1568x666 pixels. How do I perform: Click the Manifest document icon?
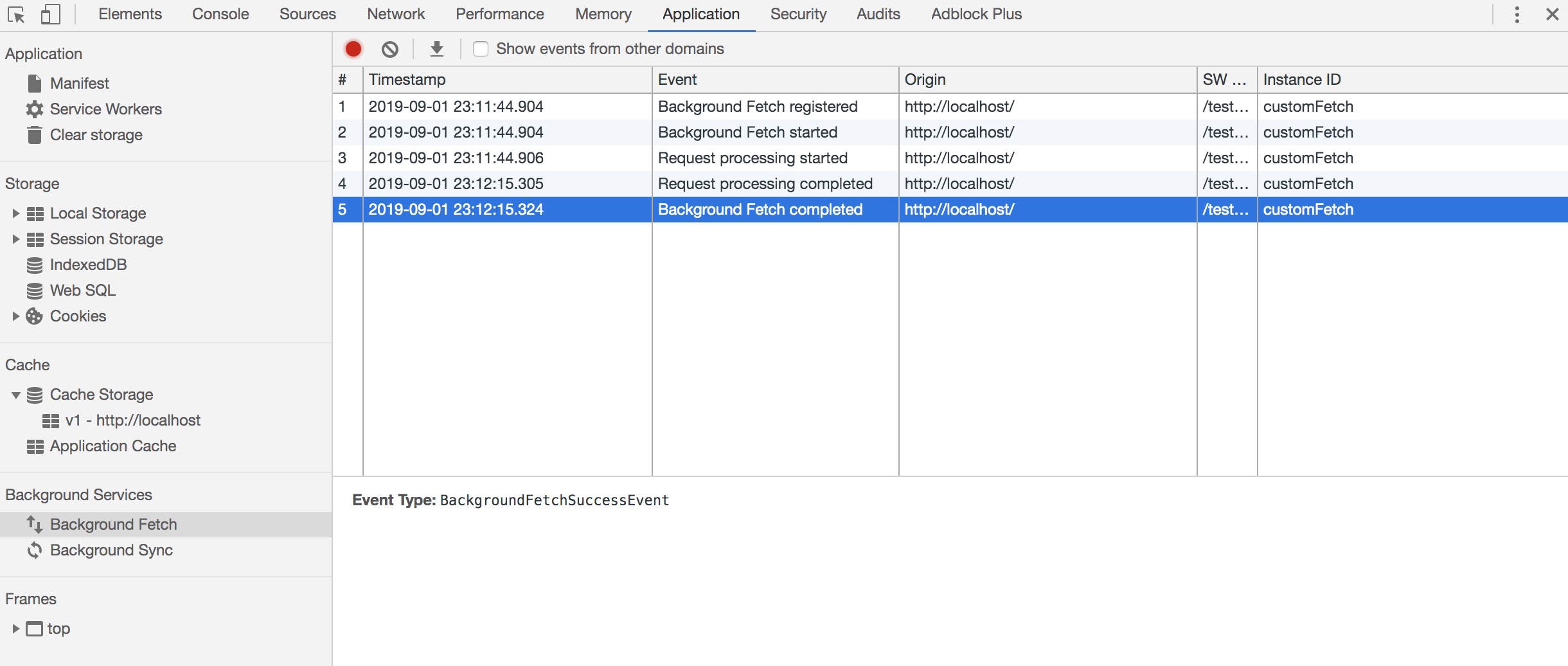click(x=35, y=83)
